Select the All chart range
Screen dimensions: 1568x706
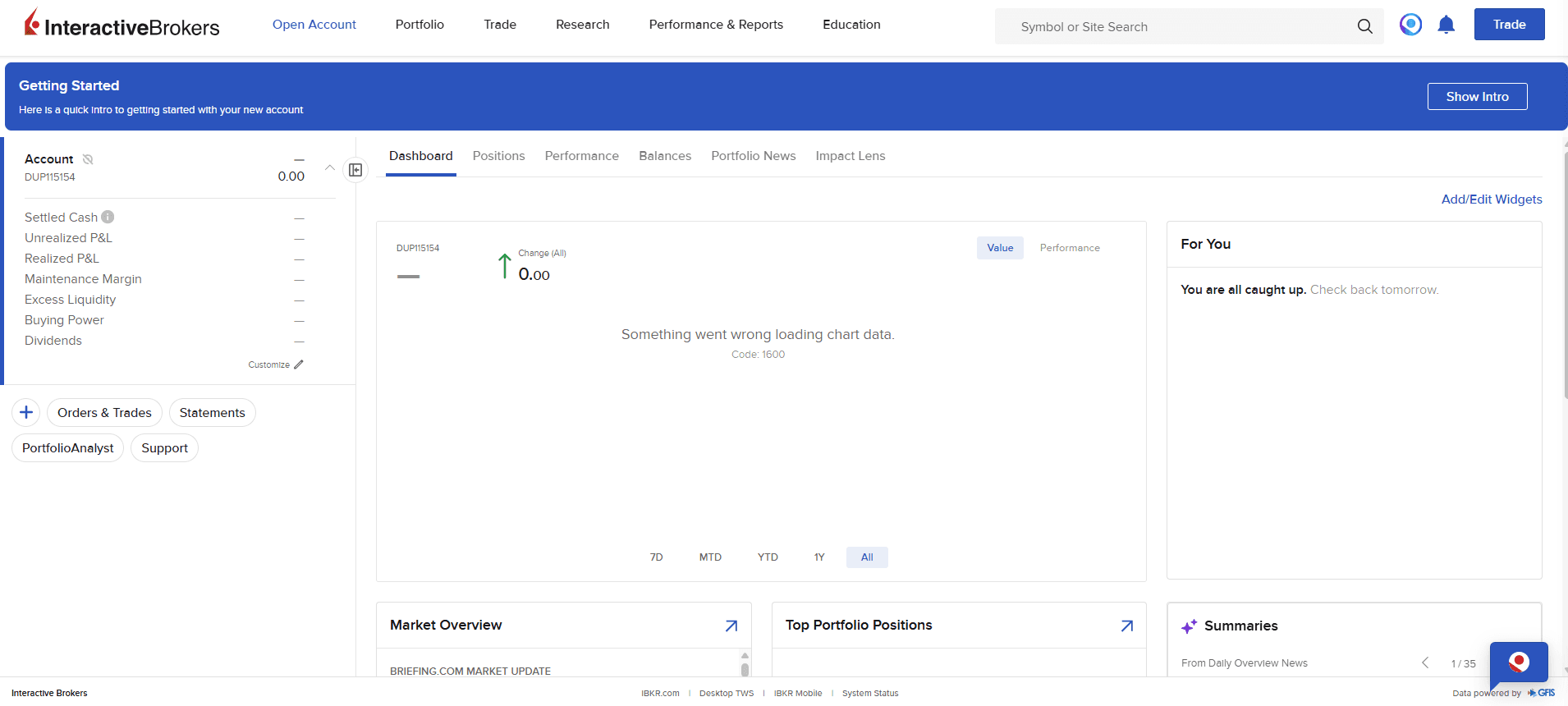pyautogui.click(x=867, y=557)
